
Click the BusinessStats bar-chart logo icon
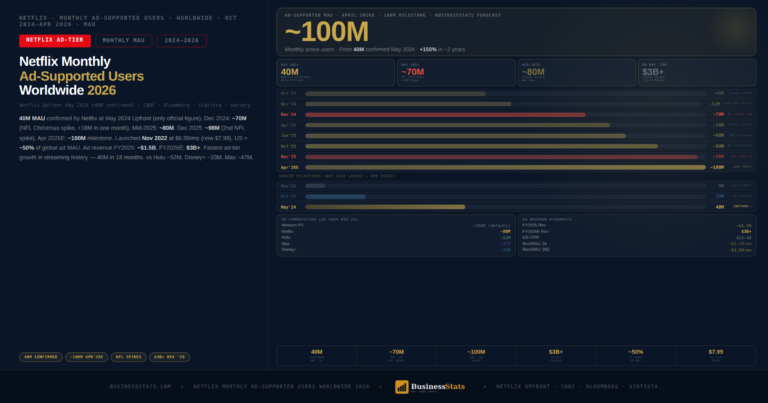click(402, 387)
